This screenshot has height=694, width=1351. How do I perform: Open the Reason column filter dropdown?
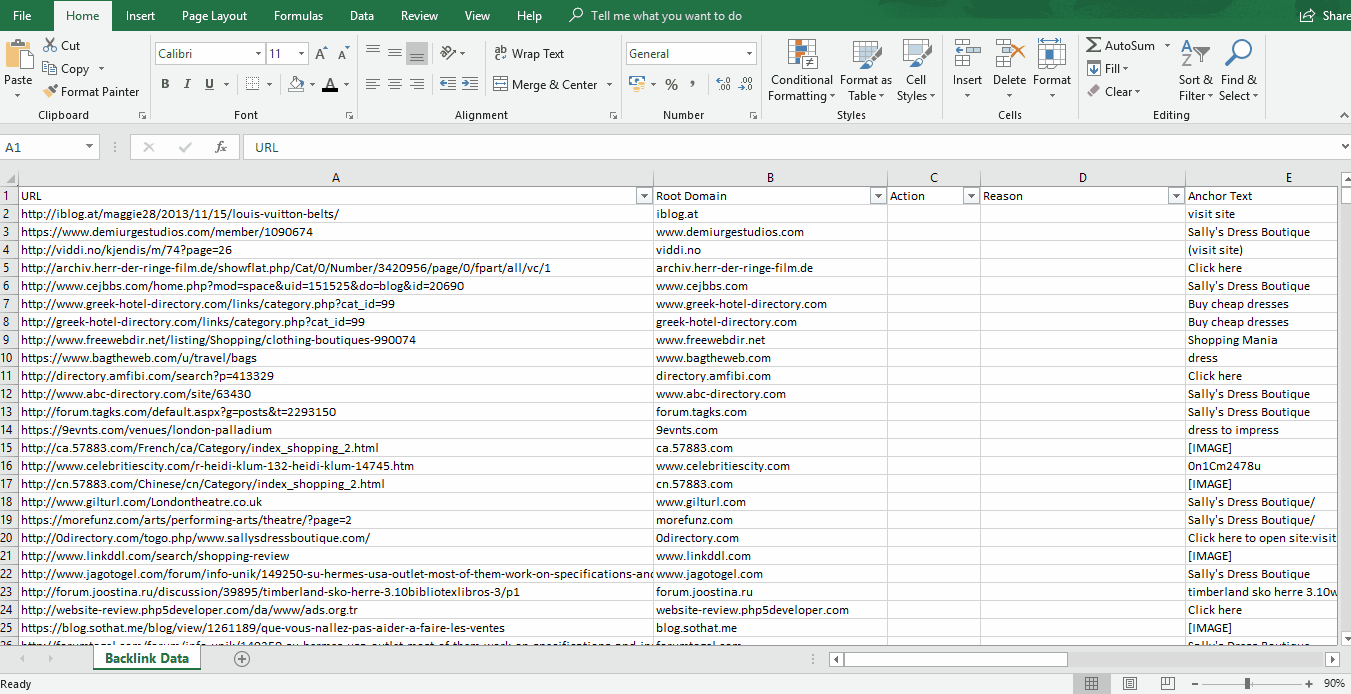(1176, 196)
